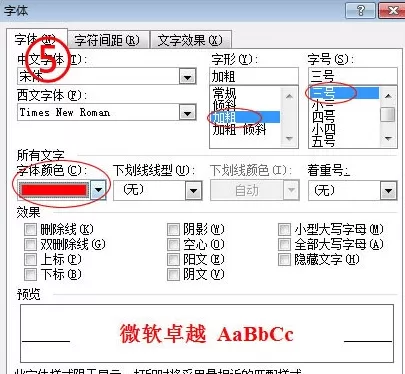Enable the 阳文 (E) checkbox
405x374 pixels.
click(173, 259)
